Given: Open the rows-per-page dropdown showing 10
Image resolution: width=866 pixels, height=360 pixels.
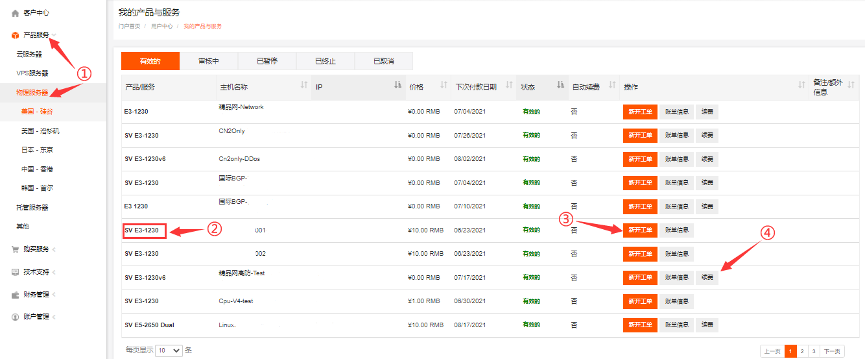Looking at the screenshot, I should (169, 350).
